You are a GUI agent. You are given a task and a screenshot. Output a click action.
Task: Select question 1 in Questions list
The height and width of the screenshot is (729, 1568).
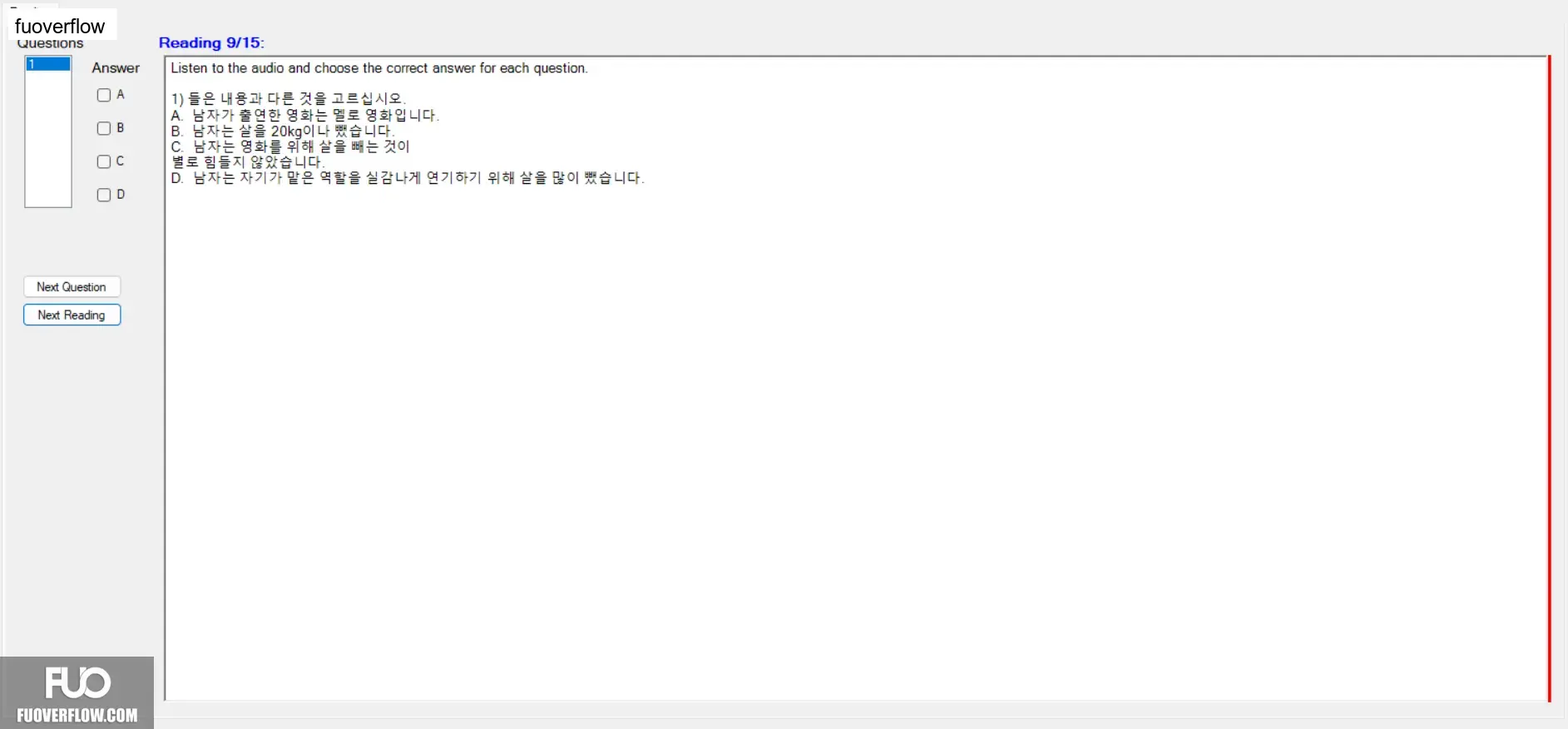pyautogui.click(x=48, y=64)
